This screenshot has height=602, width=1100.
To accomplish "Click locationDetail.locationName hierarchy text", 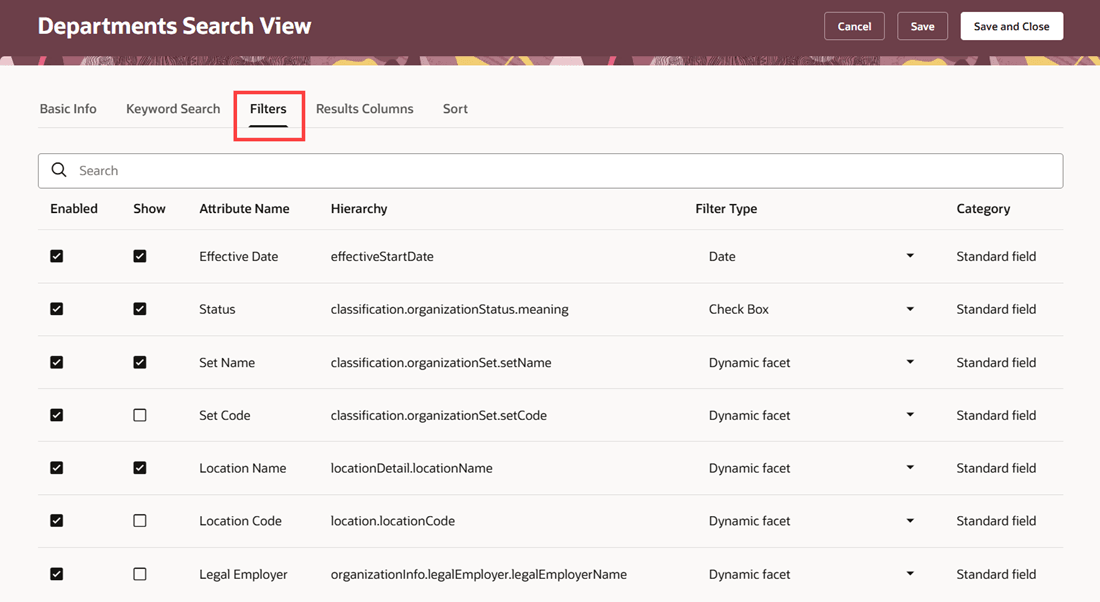I will click(411, 467).
